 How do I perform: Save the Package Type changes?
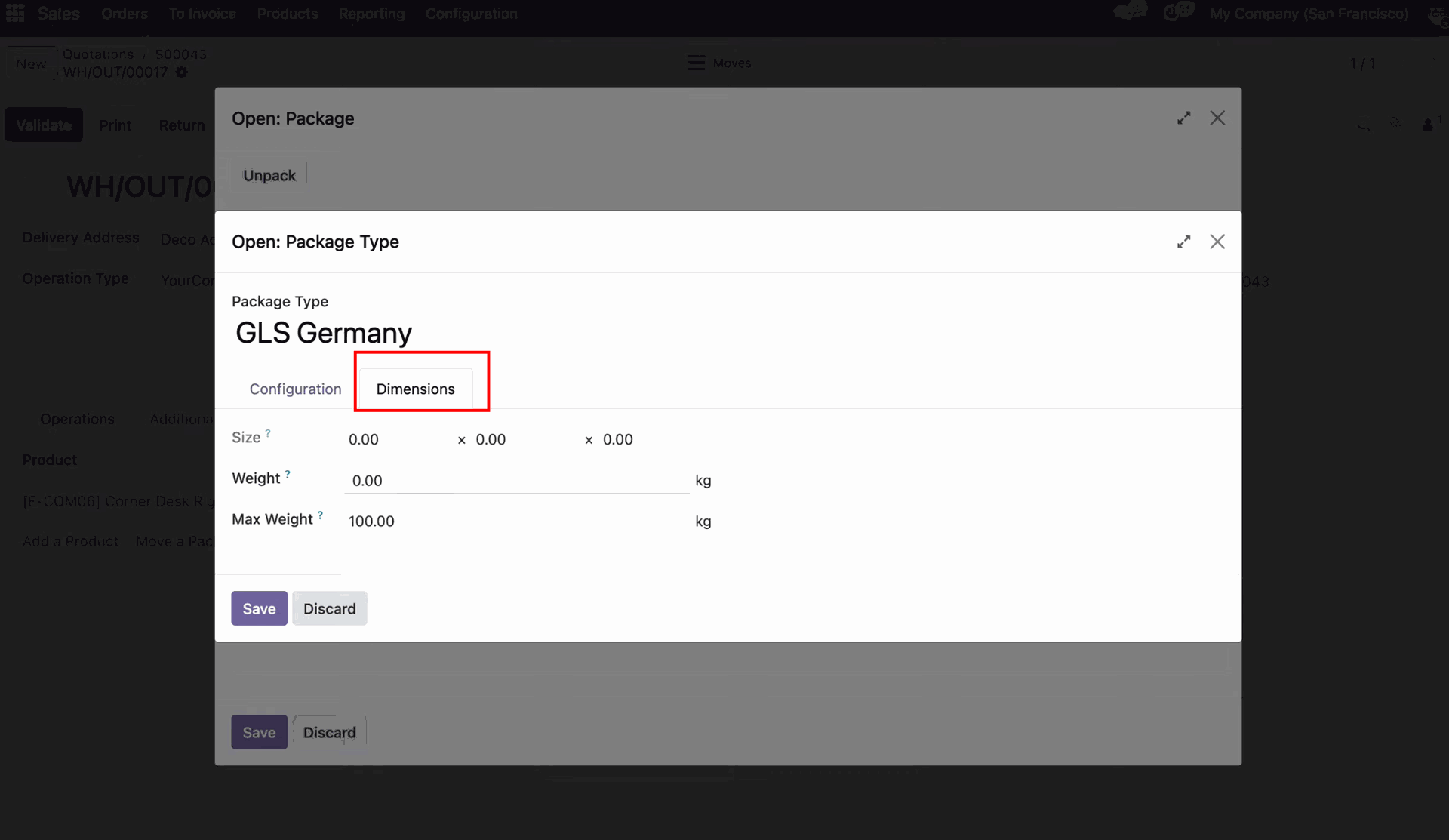tap(259, 608)
